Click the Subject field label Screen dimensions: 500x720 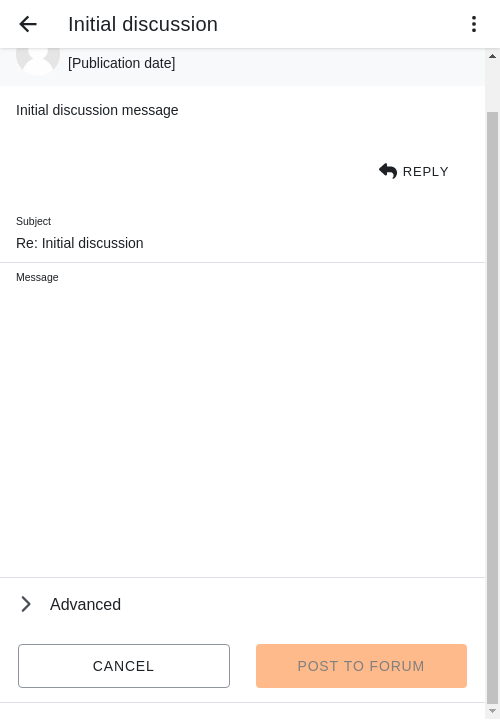pos(34,221)
